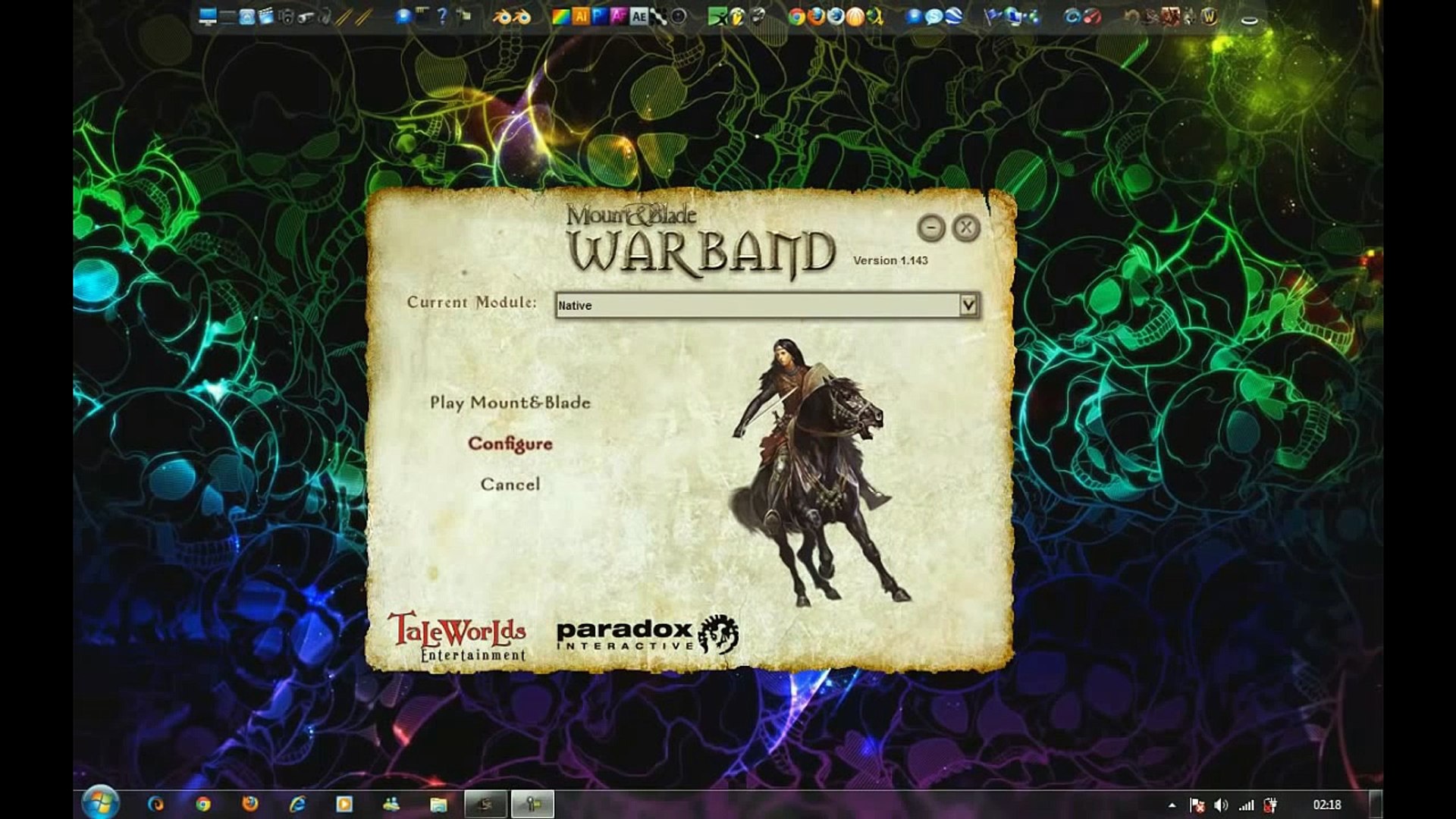
Task: Open the media player taskbar icon
Action: (x=344, y=804)
